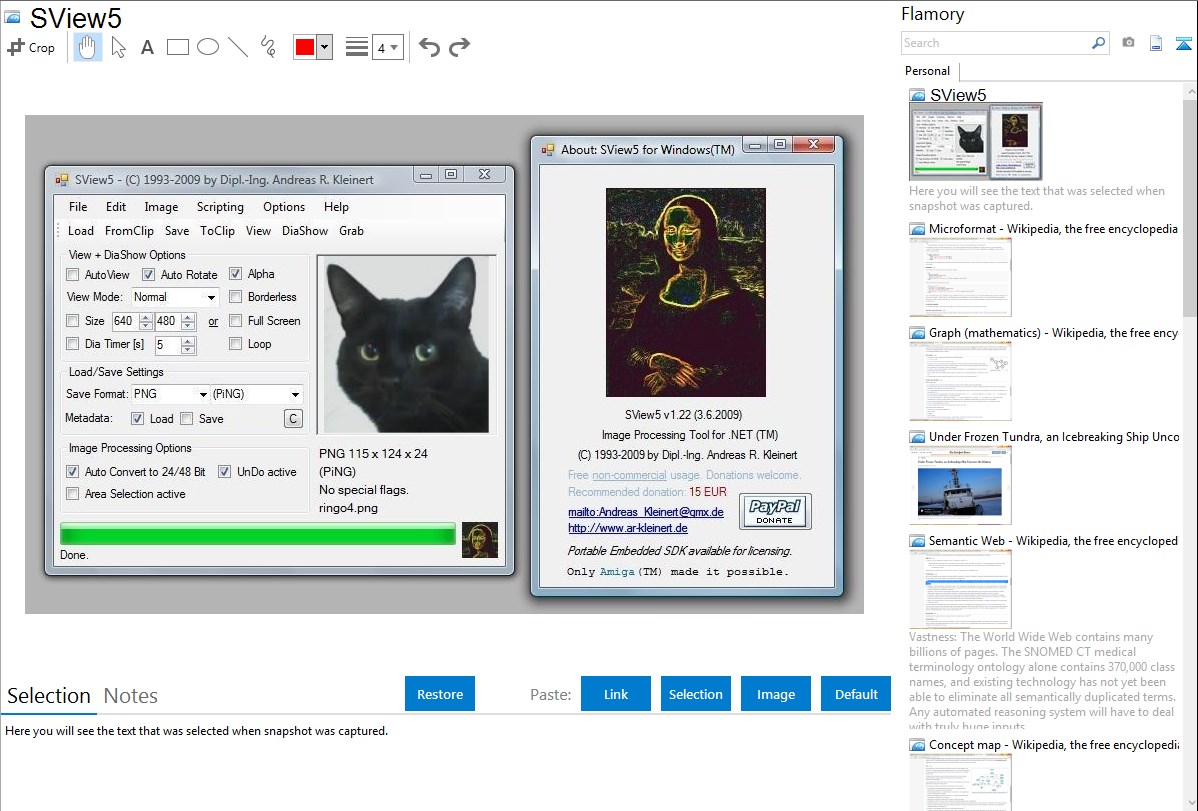Choose the arrow pointer selection tool

tap(118, 47)
